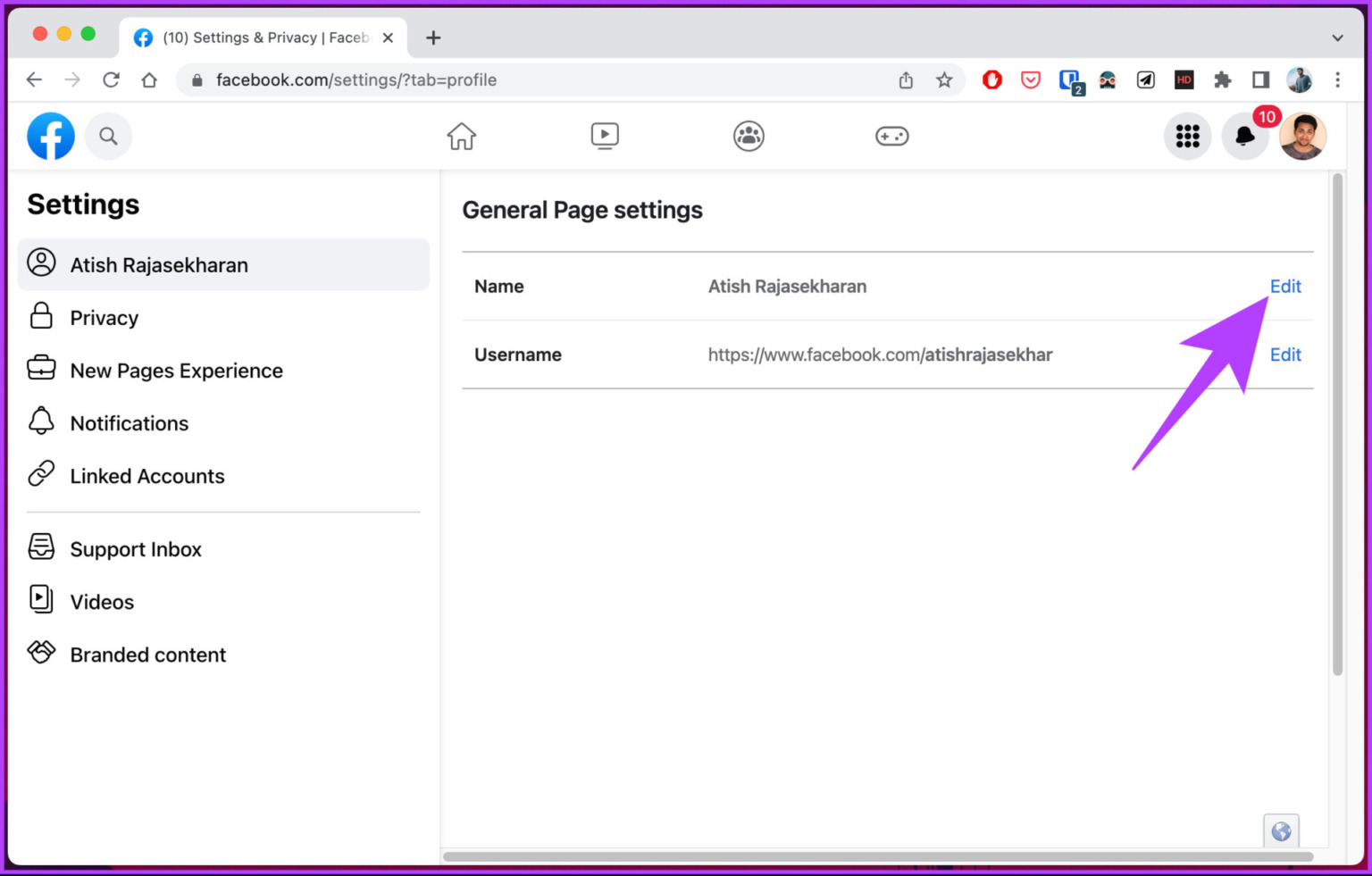Open the Pocket extension icon
The width and height of the screenshot is (1372, 876).
(x=1030, y=79)
